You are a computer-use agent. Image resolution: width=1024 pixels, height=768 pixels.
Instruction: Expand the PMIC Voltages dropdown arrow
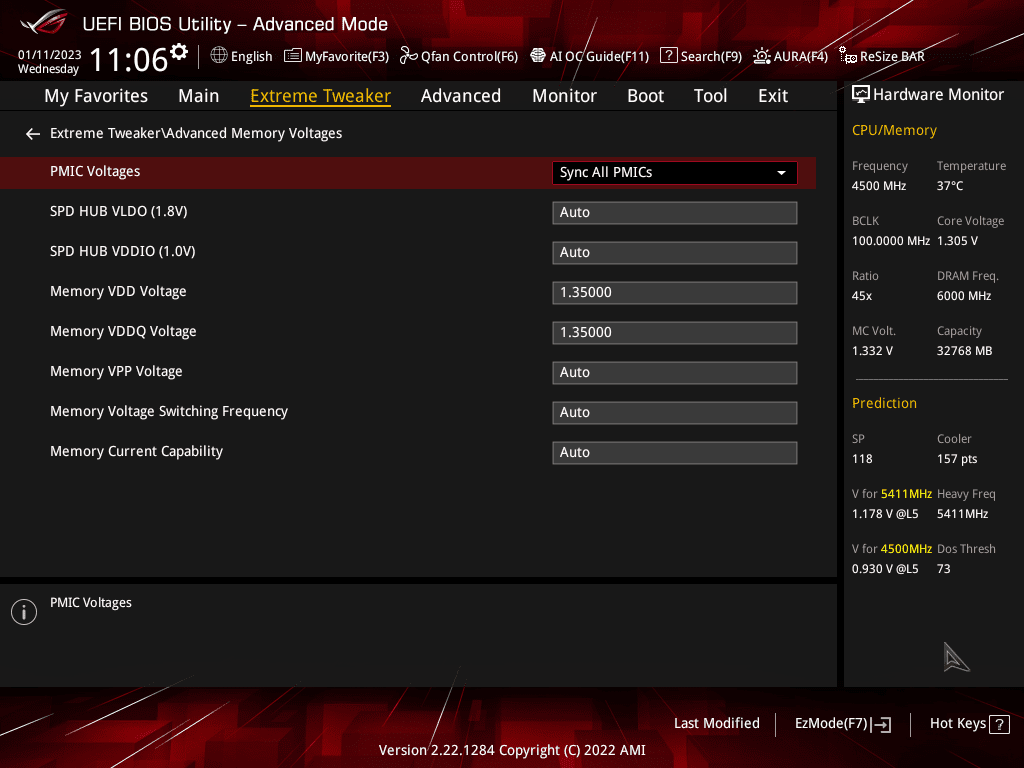pyautogui.click(x=781, y=173)
